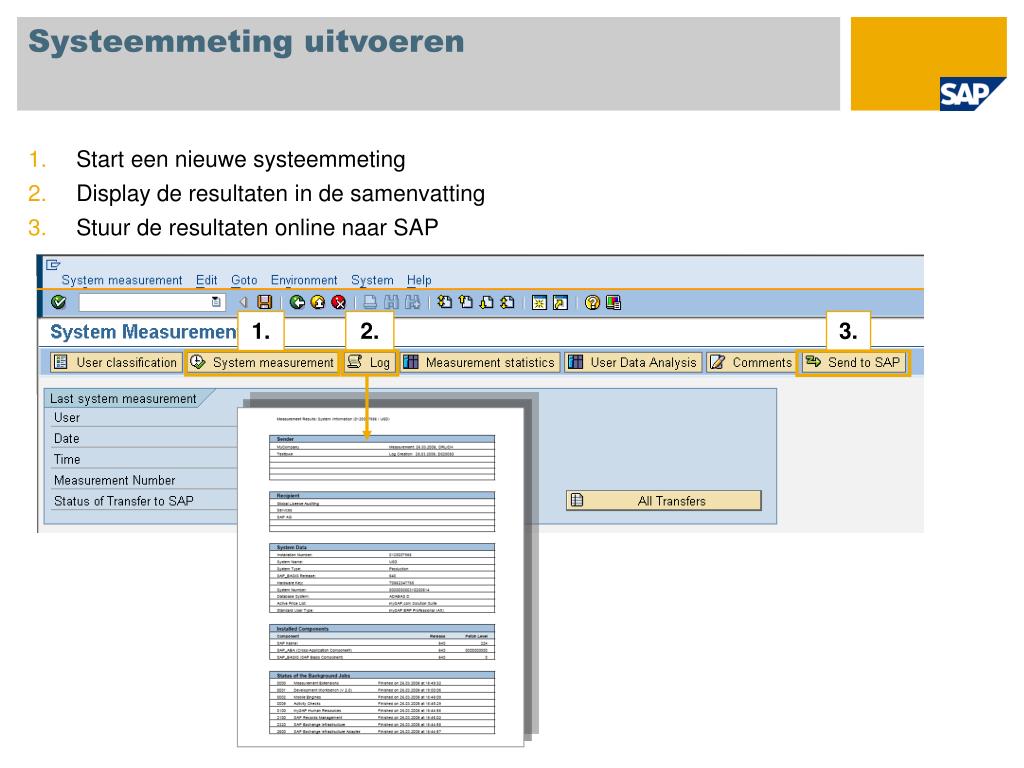Click the Send to SAP button
The height and width of the screenshot is (768, 1024).
coord(853,362)
